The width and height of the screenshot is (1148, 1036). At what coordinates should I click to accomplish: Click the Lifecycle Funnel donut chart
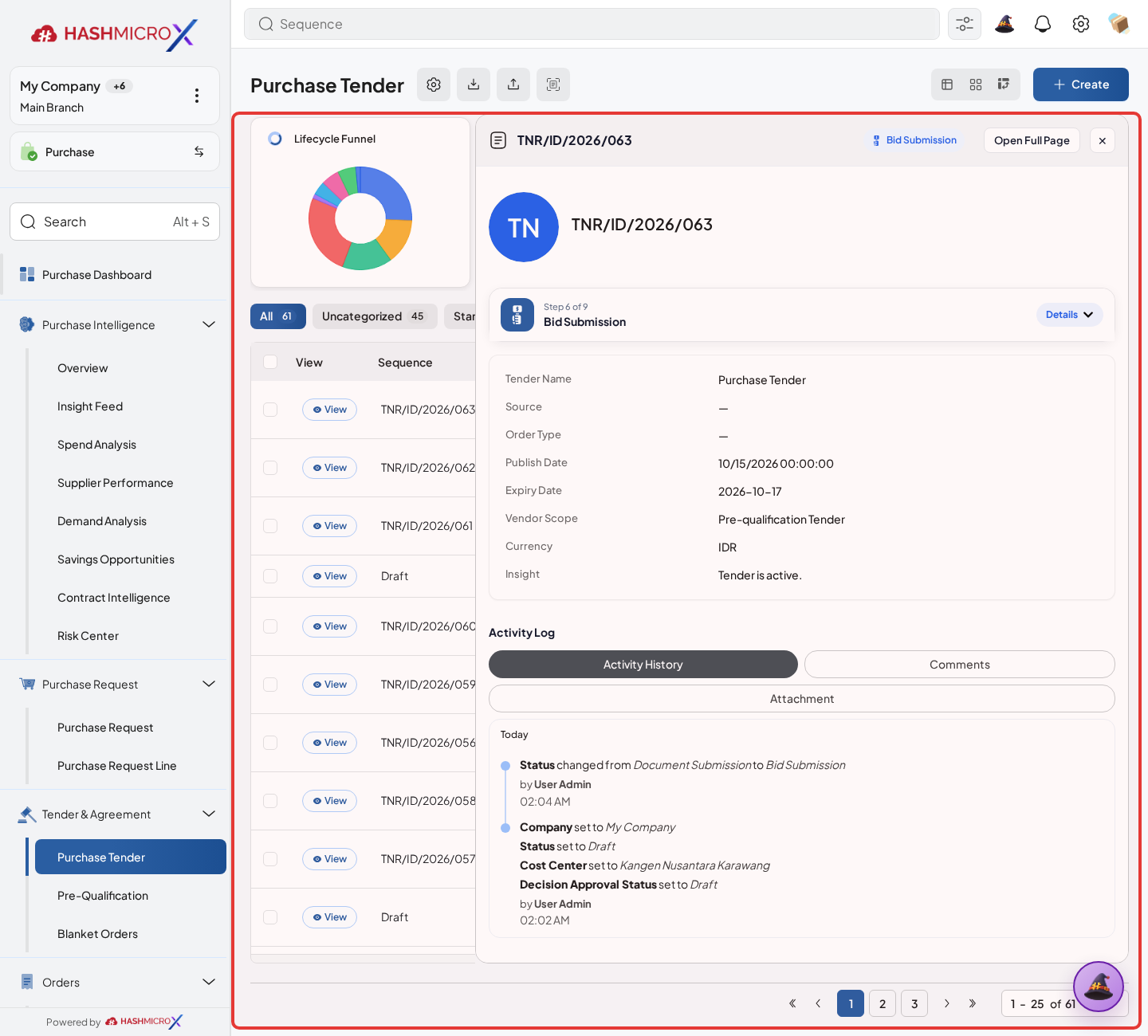pos(360,218)
